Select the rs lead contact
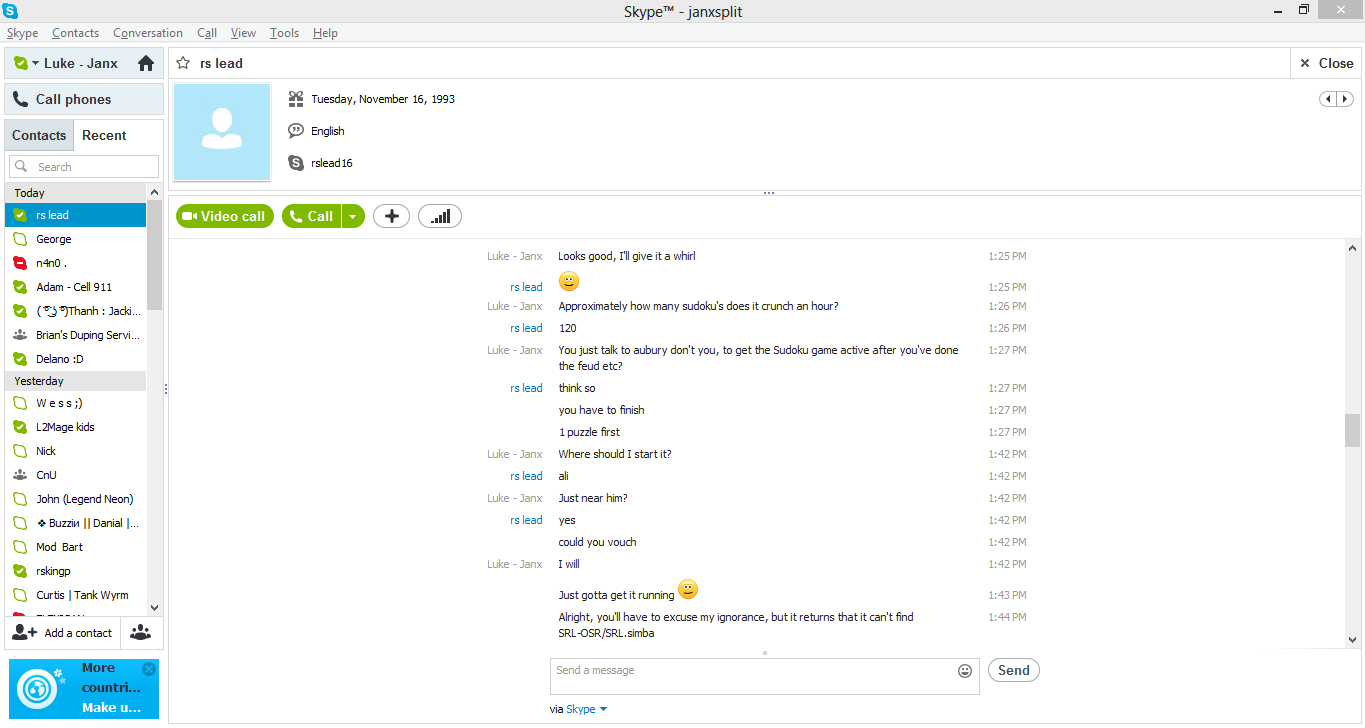 [76, 215]
